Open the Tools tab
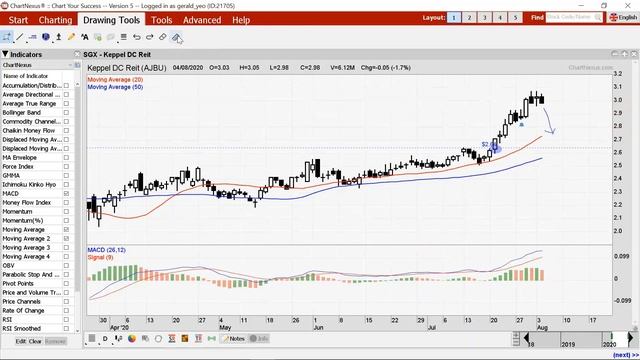This screenshot has height=360, width=640. click(162, 20)
